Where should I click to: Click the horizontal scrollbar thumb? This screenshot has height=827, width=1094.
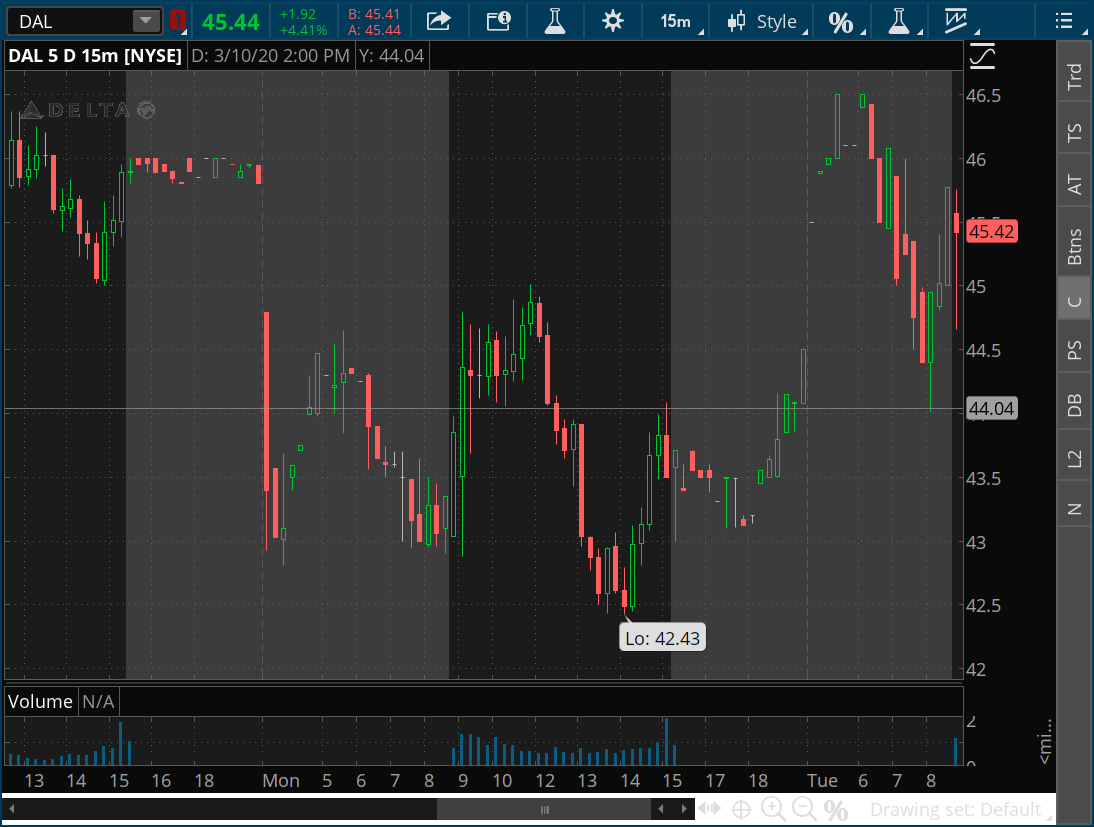[x=544, y=809]
